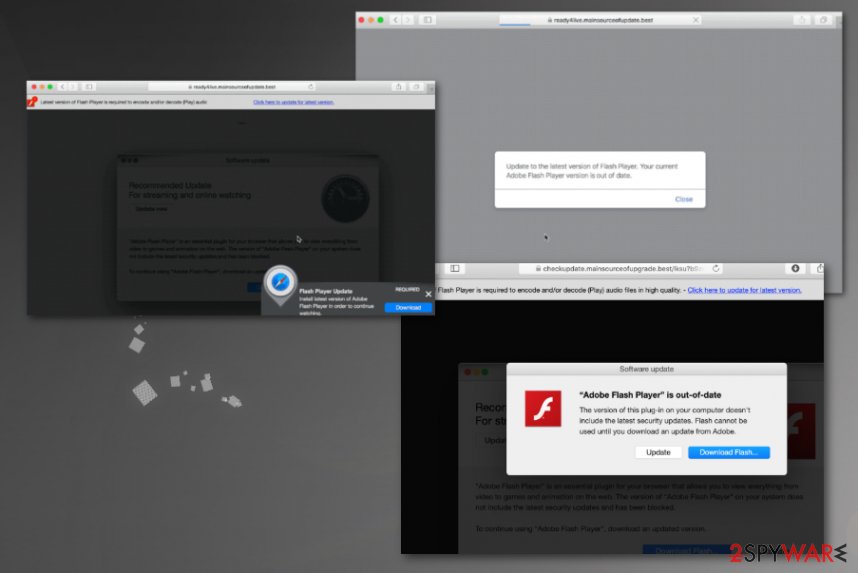Dismiss the Flash Player Update notification
858x573 pixels.
428,294
